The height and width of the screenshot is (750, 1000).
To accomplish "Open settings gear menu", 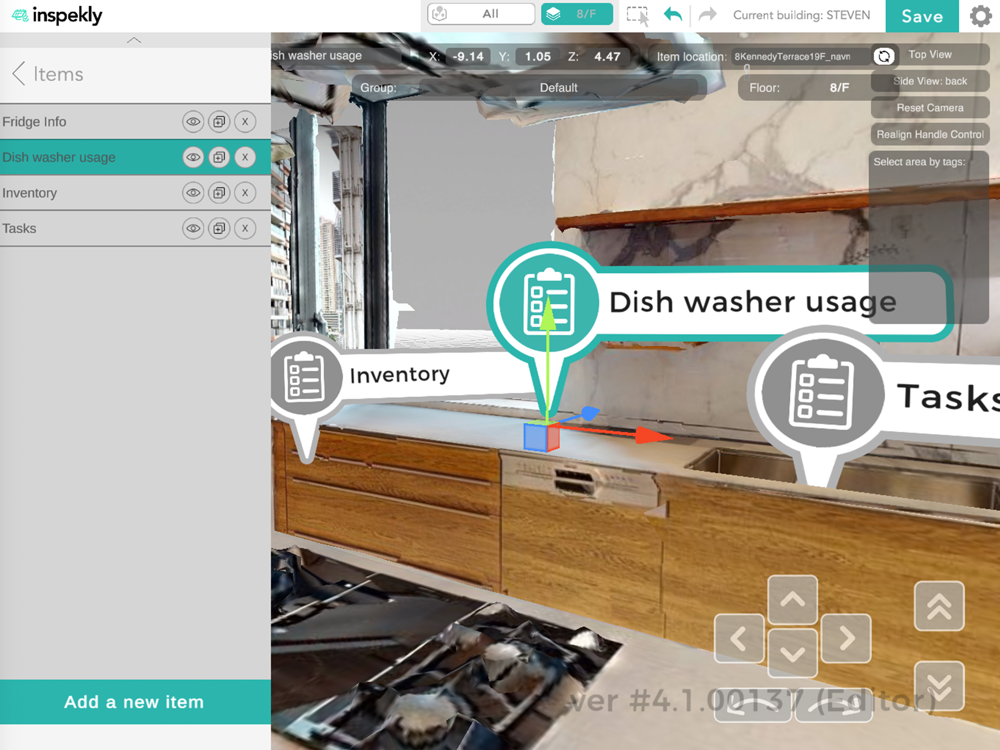I will click(x=981, y=16).
